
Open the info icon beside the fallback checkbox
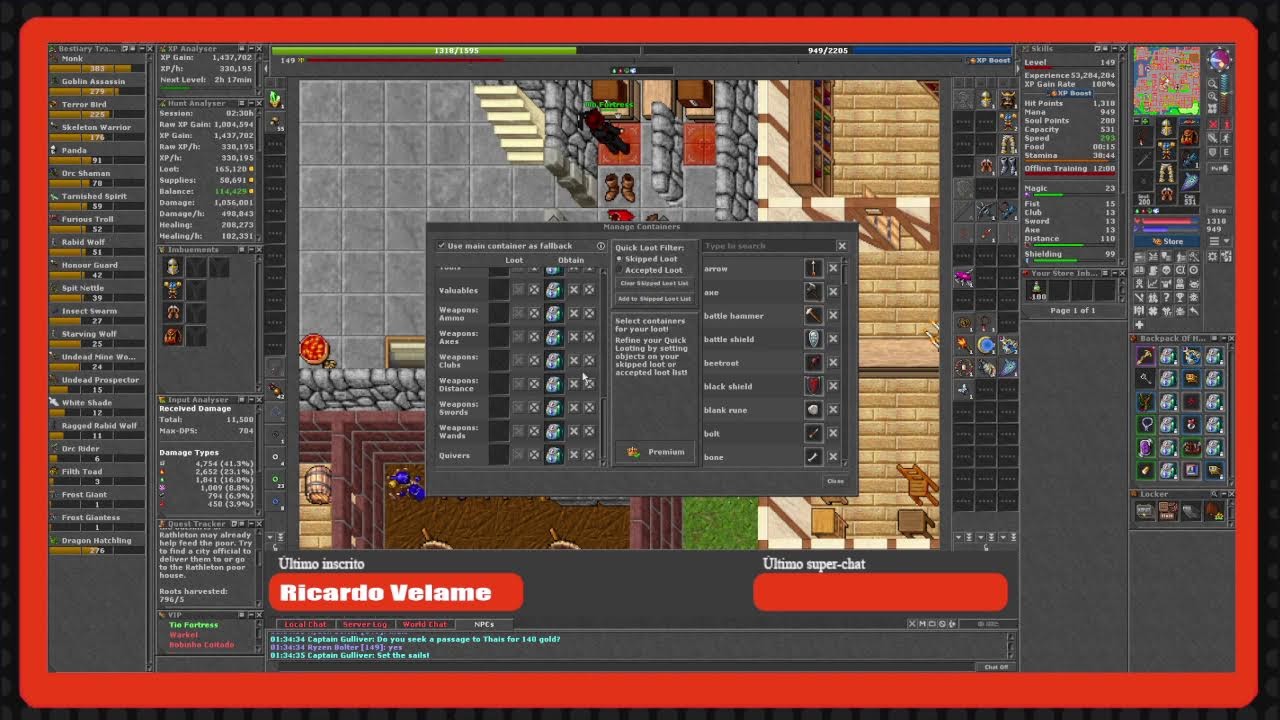pos(601,246)
